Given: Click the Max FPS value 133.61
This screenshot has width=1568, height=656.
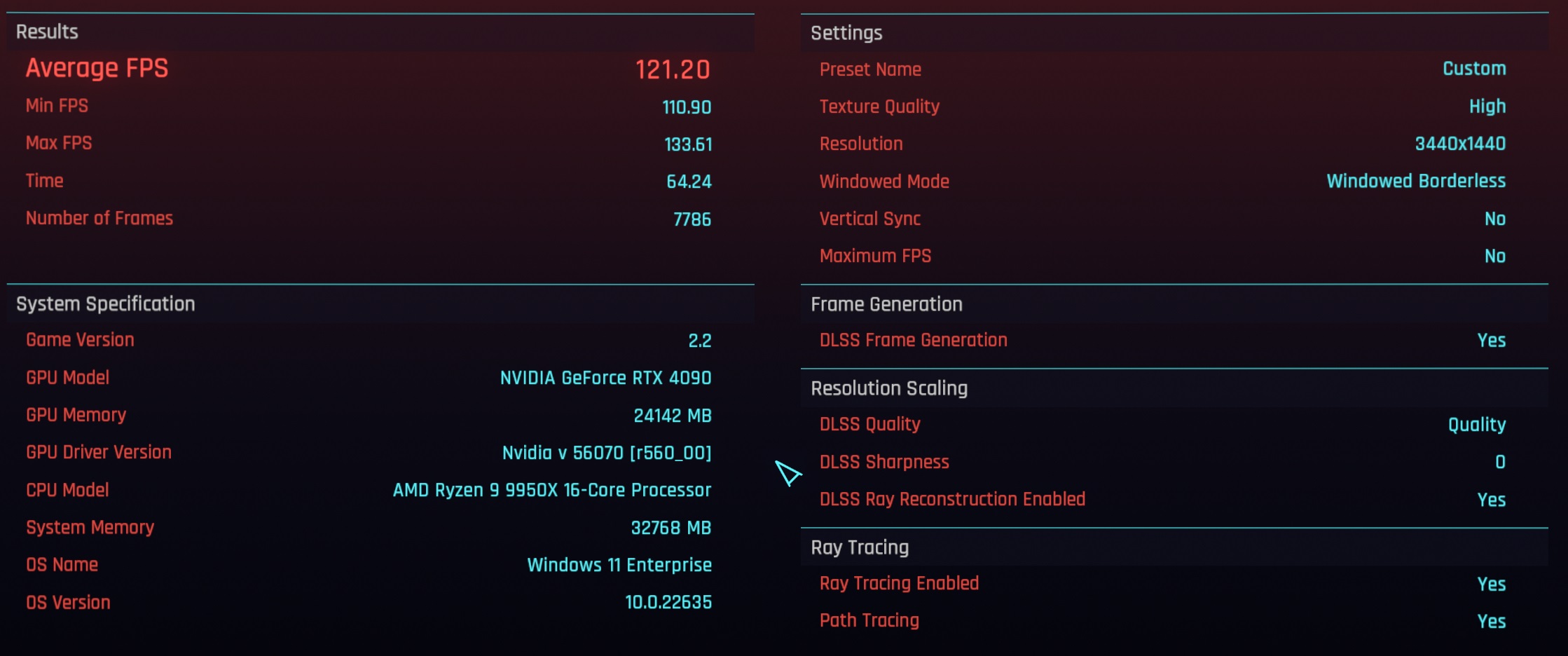Looking at the screenshot, I should point(688,144).
